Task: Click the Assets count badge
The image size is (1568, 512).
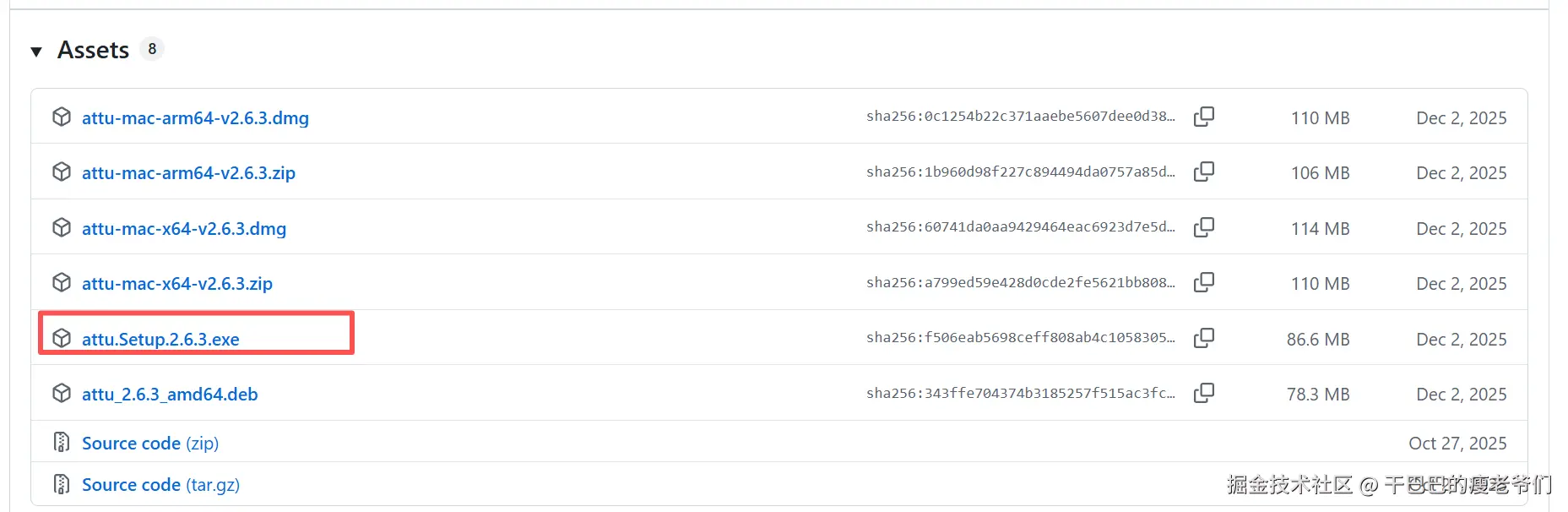Action: point(152,49)
